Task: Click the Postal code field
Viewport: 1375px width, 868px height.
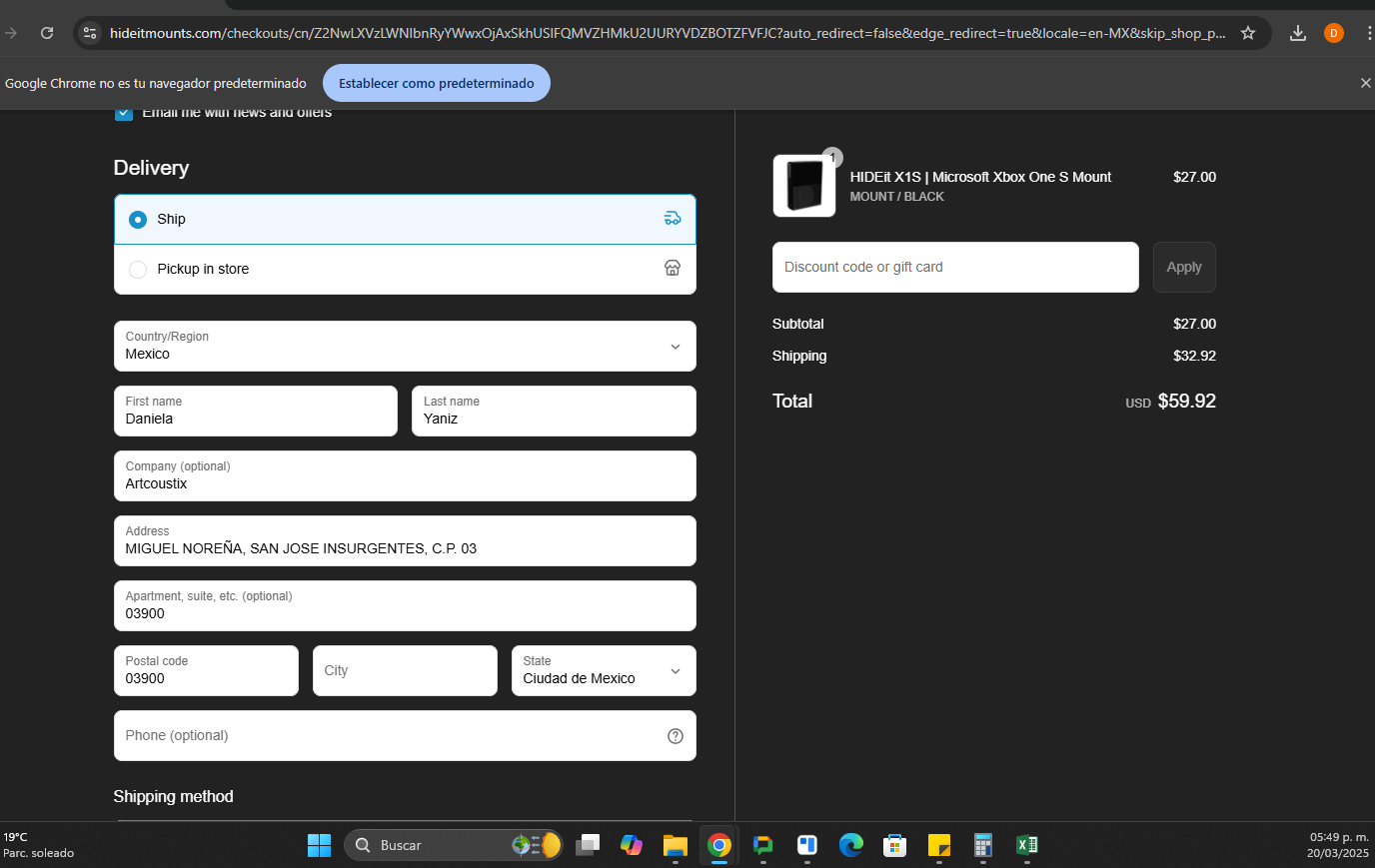Action: 206,670
